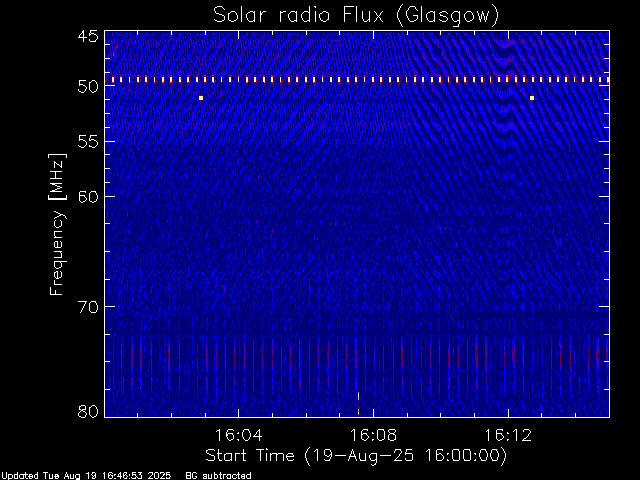Click the 'Frequency [MHz]' axis label
Image resolution: width=640 pixels, height=480 pixels.
[x=57, y=224]
